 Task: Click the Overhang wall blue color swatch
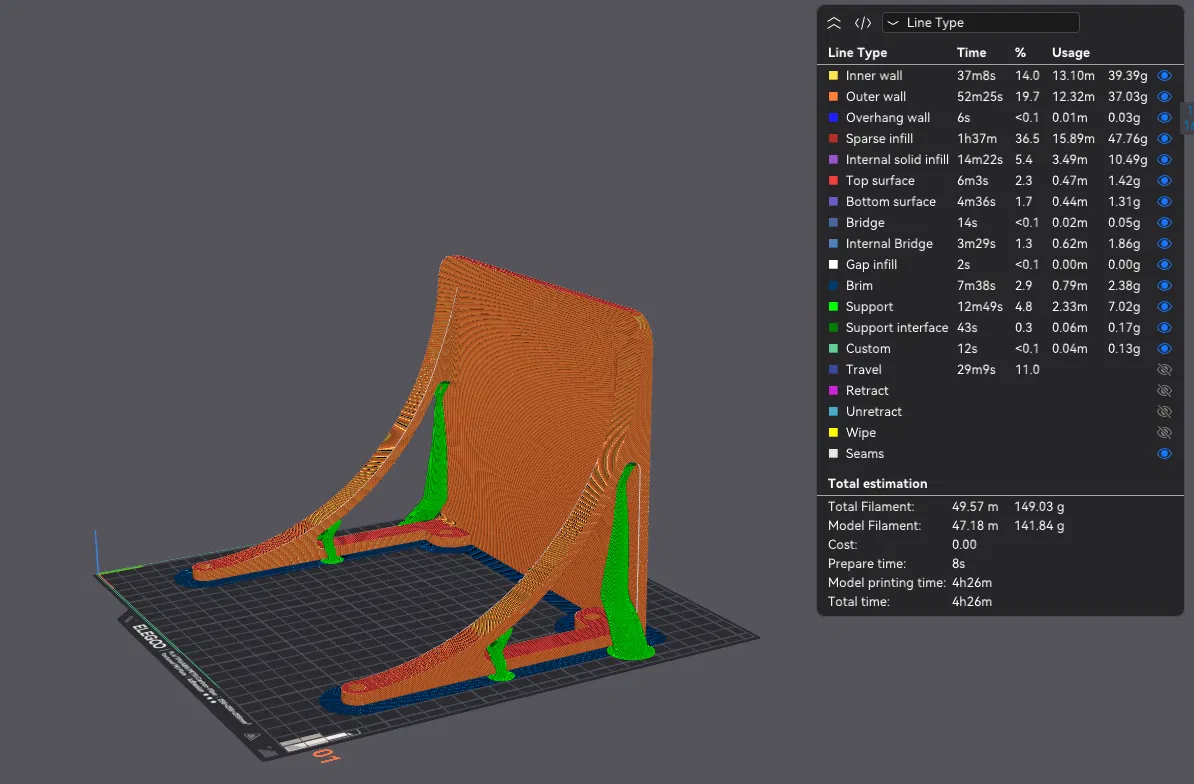tap(833, 117)
